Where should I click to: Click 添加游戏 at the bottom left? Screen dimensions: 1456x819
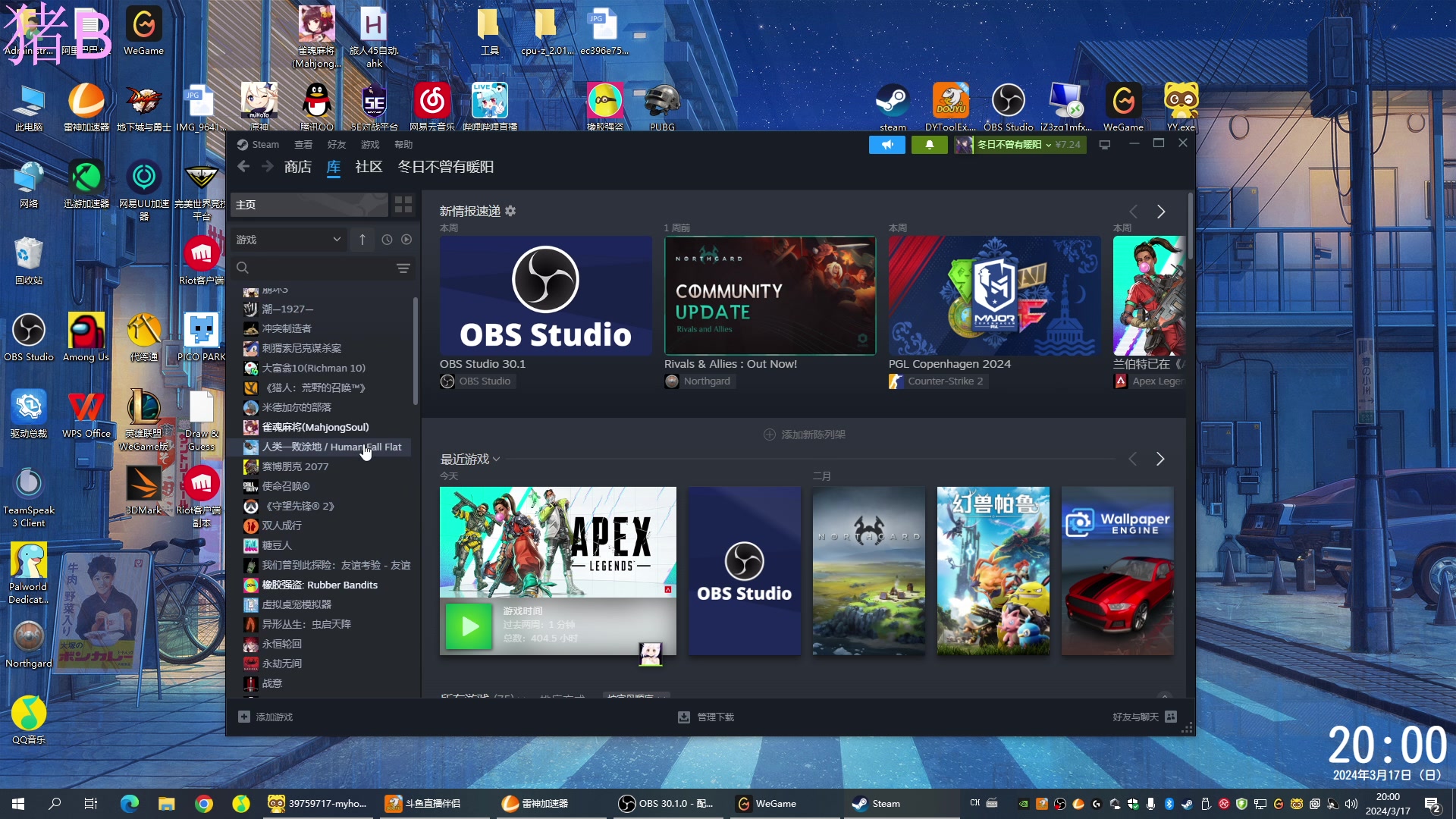[x=265, y=717]
